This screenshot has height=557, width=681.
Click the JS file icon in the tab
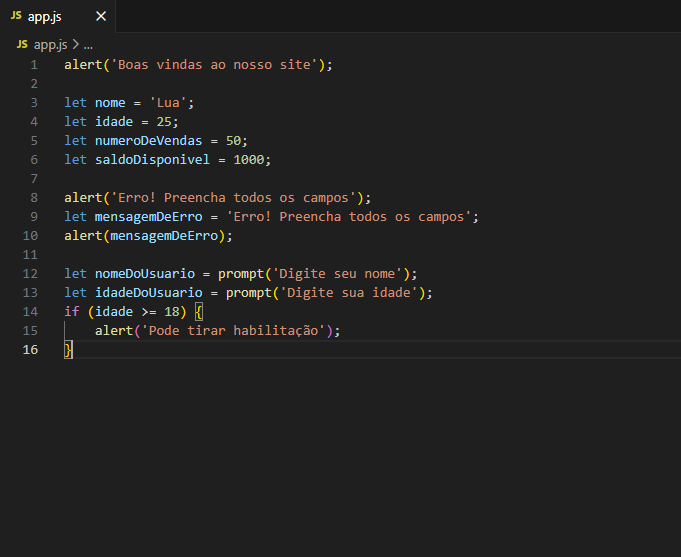[x=16, y=17]
